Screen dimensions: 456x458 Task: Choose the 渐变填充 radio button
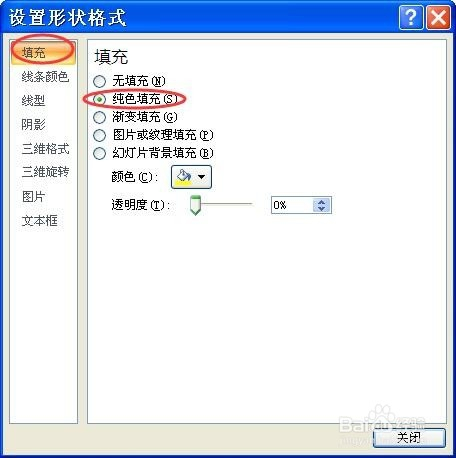(x=99, y=117)
